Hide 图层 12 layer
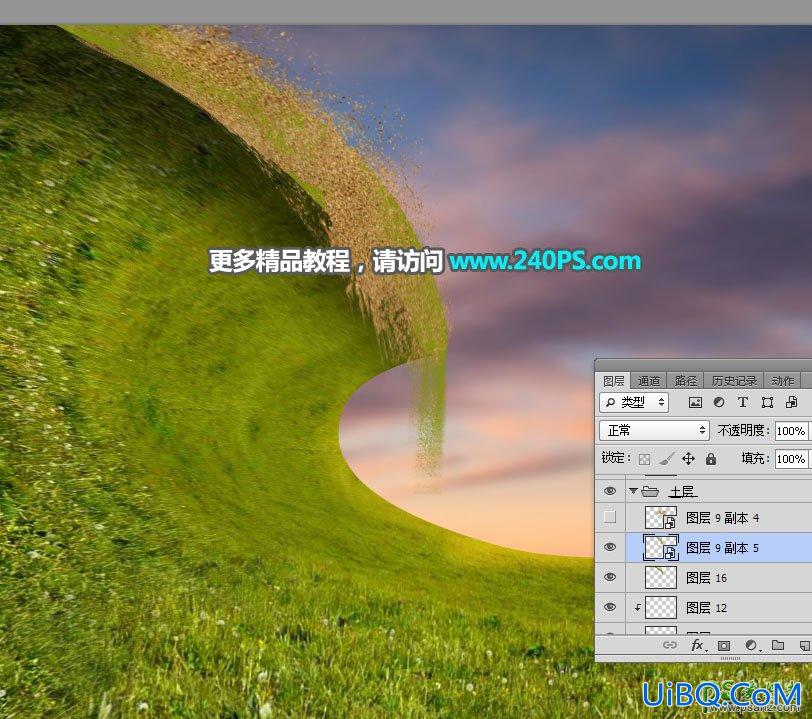This screenshot has width=812, height=719. [x=610, y=607]
